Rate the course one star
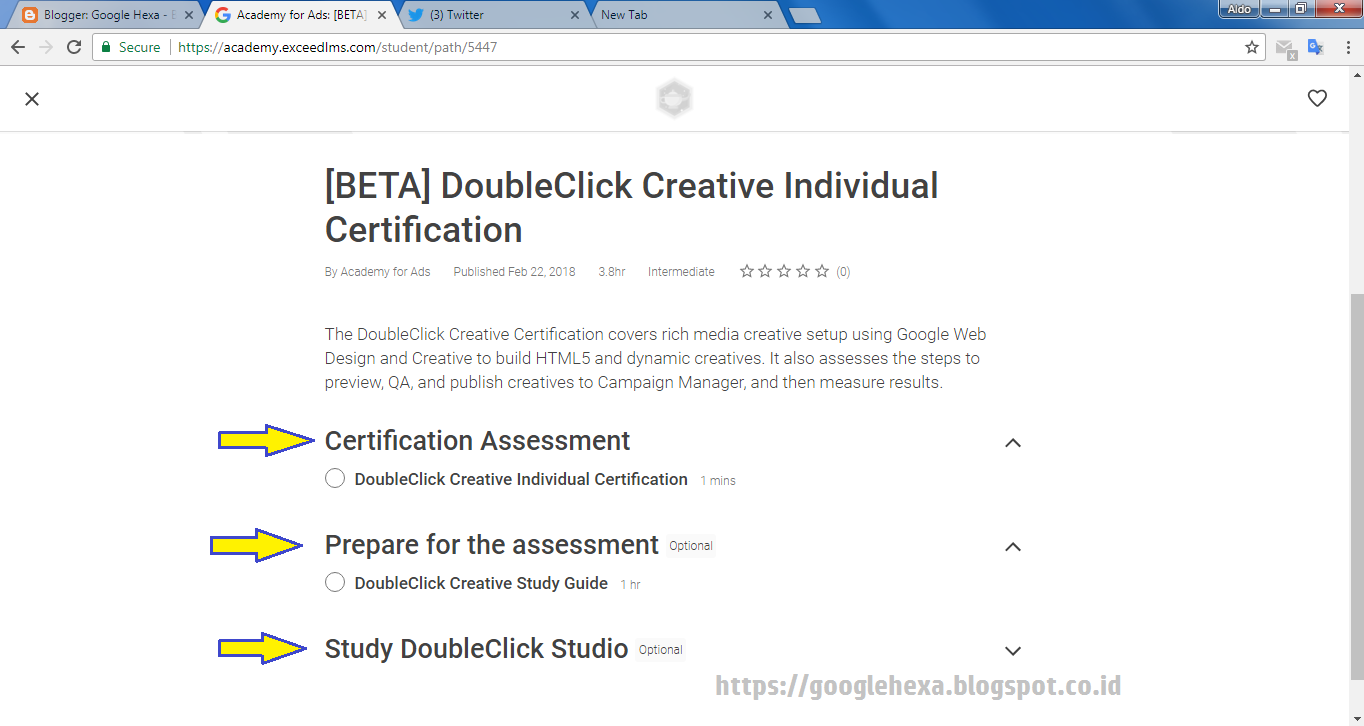Screen dimensions: 1364x726 point(746,271)
